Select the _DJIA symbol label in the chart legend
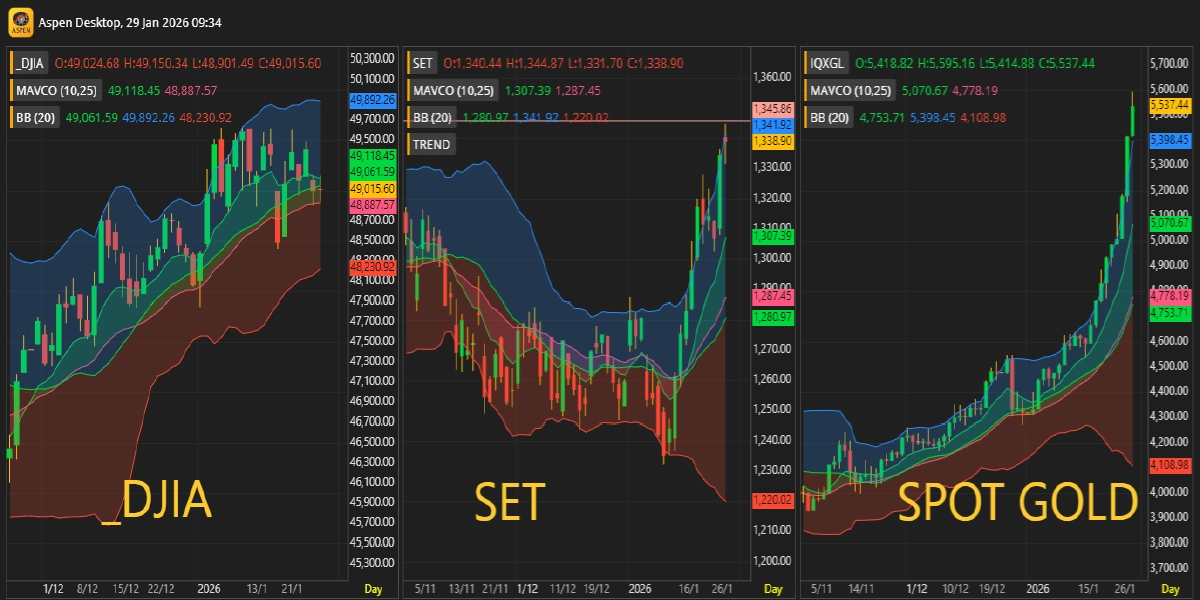Screen dimensions: 1200x600 pyautogui.click(x=32, y=63)
